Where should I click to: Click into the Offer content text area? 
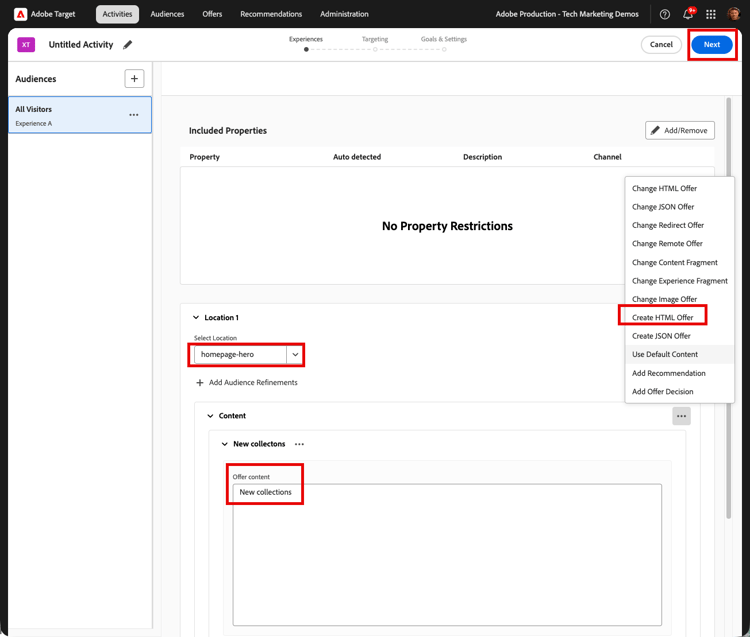447,555
